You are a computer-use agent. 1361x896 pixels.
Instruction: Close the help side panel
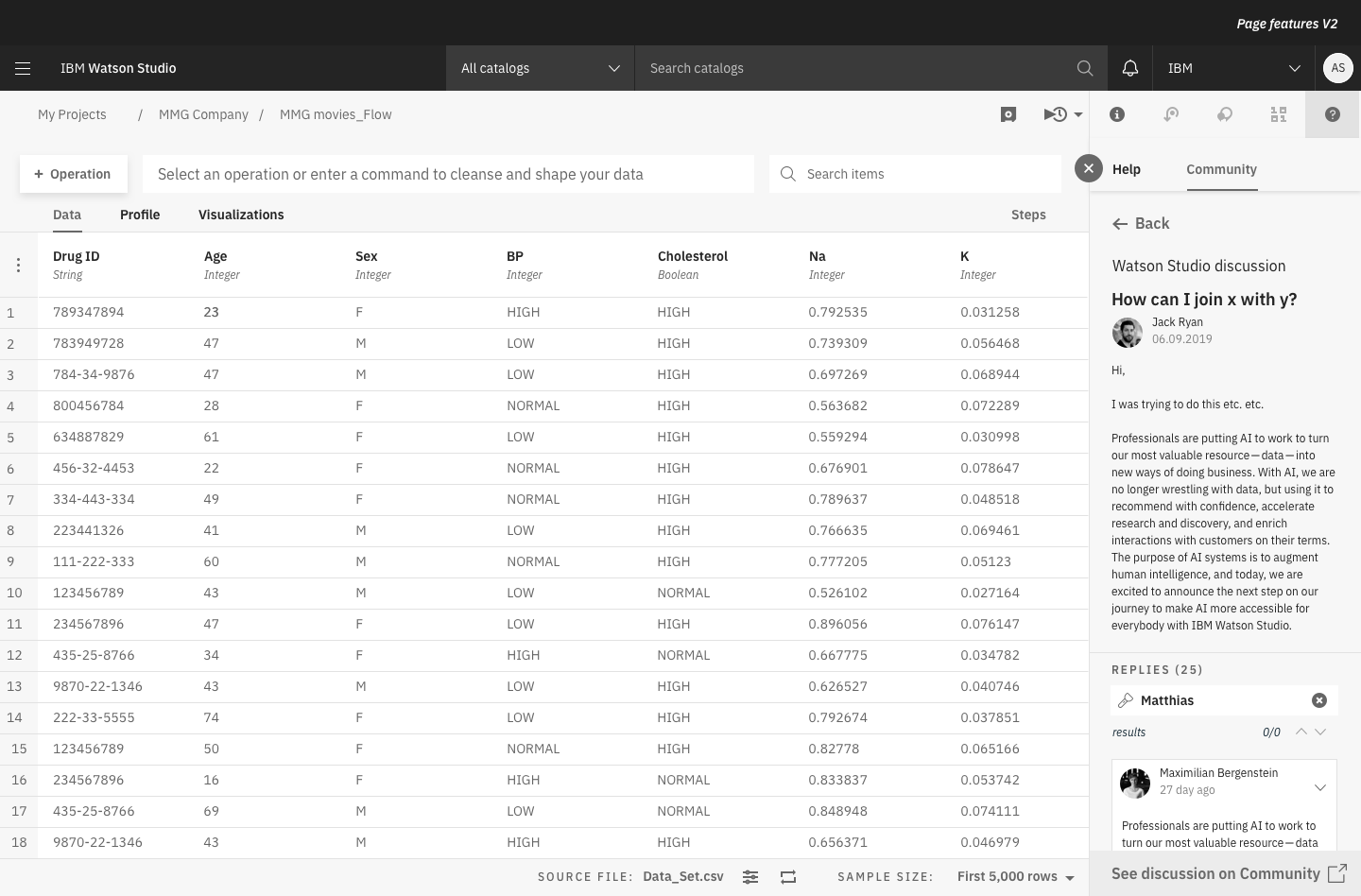pos(1088,169)
